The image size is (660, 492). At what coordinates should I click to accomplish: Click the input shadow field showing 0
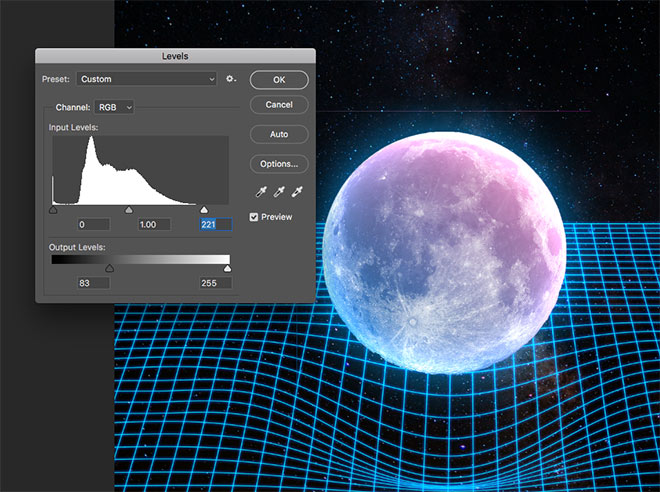[x=93, y=224]
